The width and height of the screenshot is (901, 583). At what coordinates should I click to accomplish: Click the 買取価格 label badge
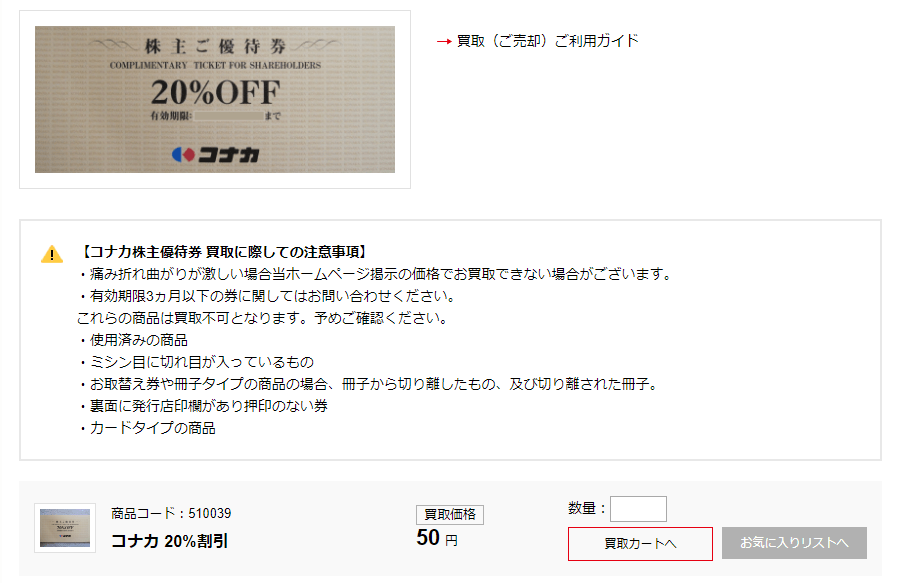[x=450, y=515]
